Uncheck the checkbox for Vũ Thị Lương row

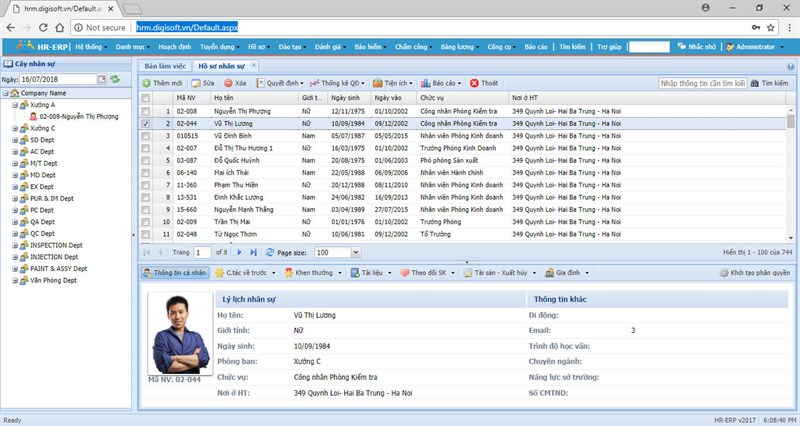point(146,123)
